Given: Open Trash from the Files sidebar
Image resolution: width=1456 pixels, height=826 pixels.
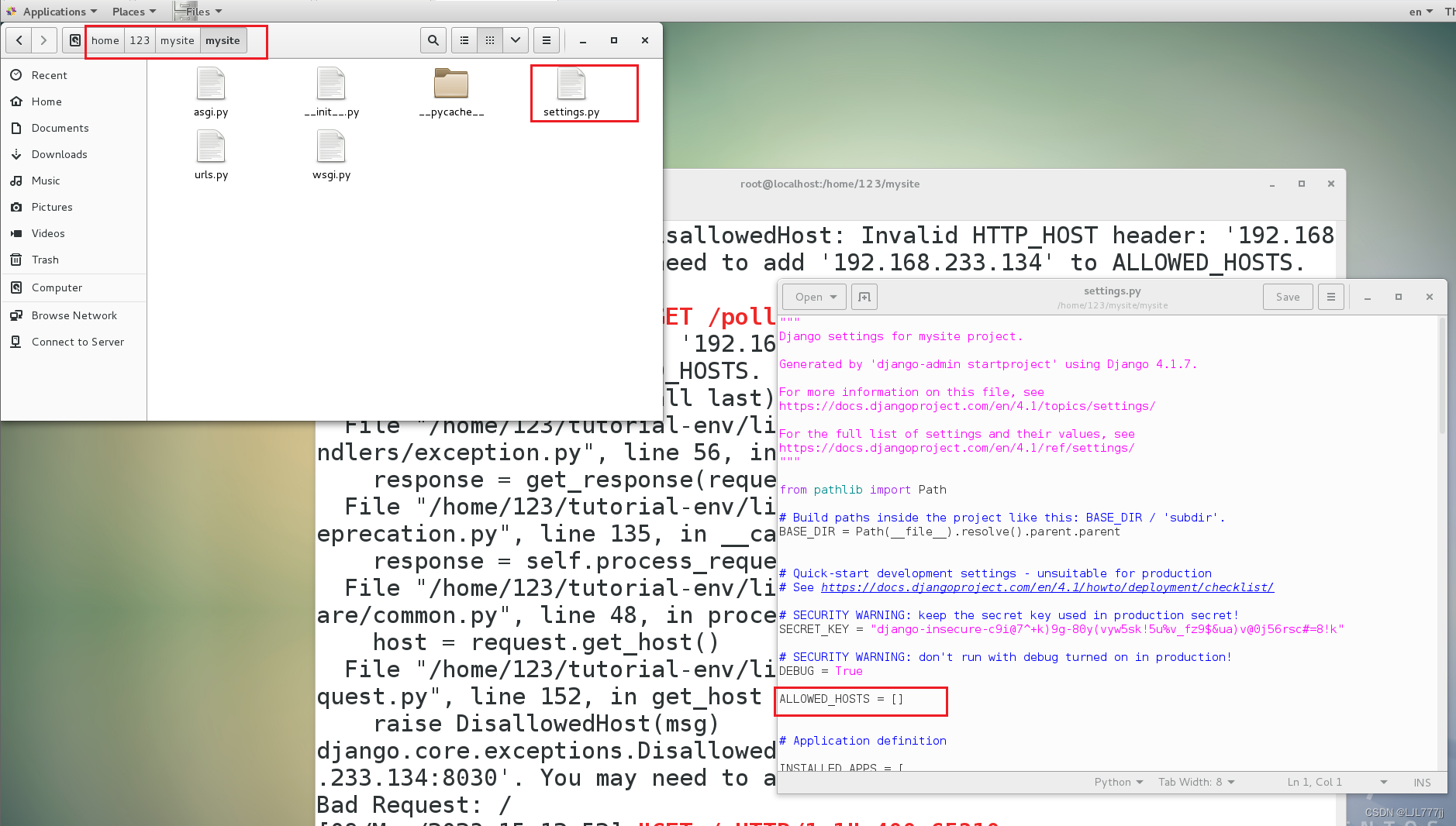Looking at the screenshot, I should point(44,260).
